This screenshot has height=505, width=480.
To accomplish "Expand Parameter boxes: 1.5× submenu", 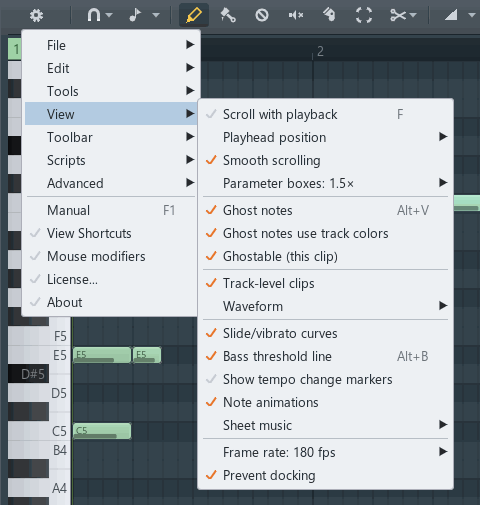I will point(326,183).
